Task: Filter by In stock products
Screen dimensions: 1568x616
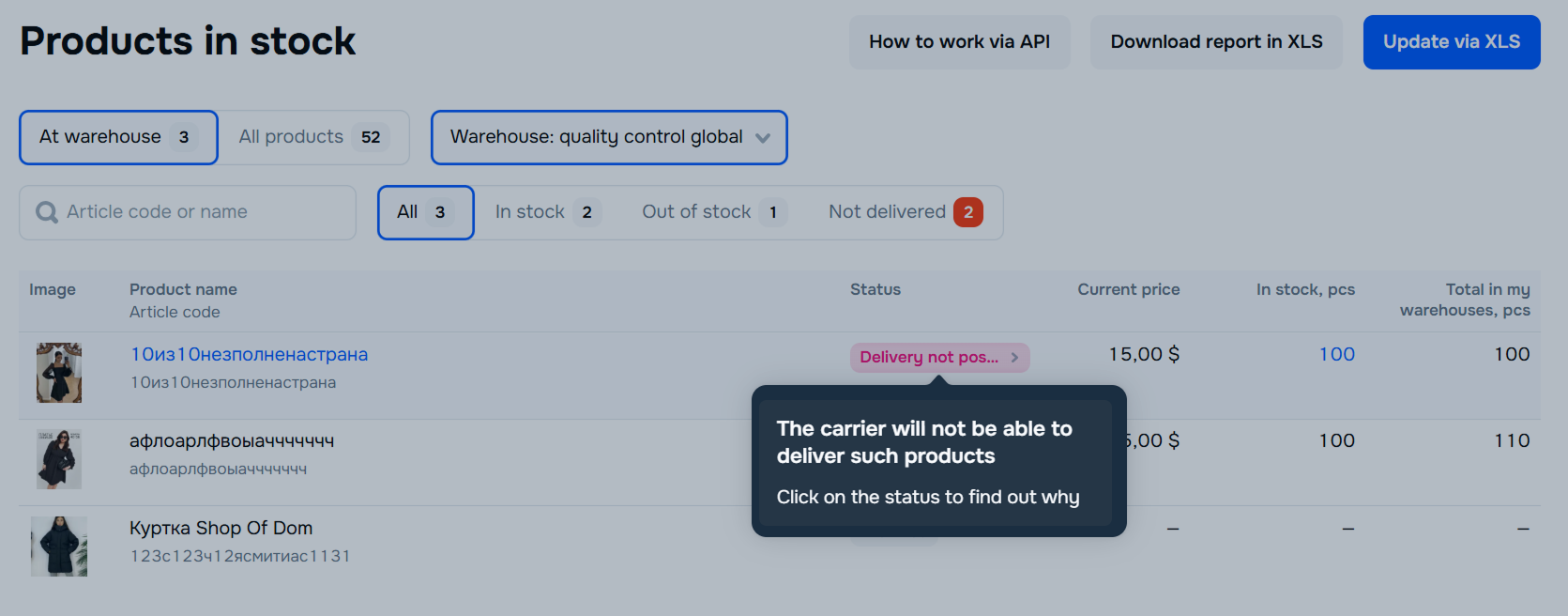Action: [547, 212]
